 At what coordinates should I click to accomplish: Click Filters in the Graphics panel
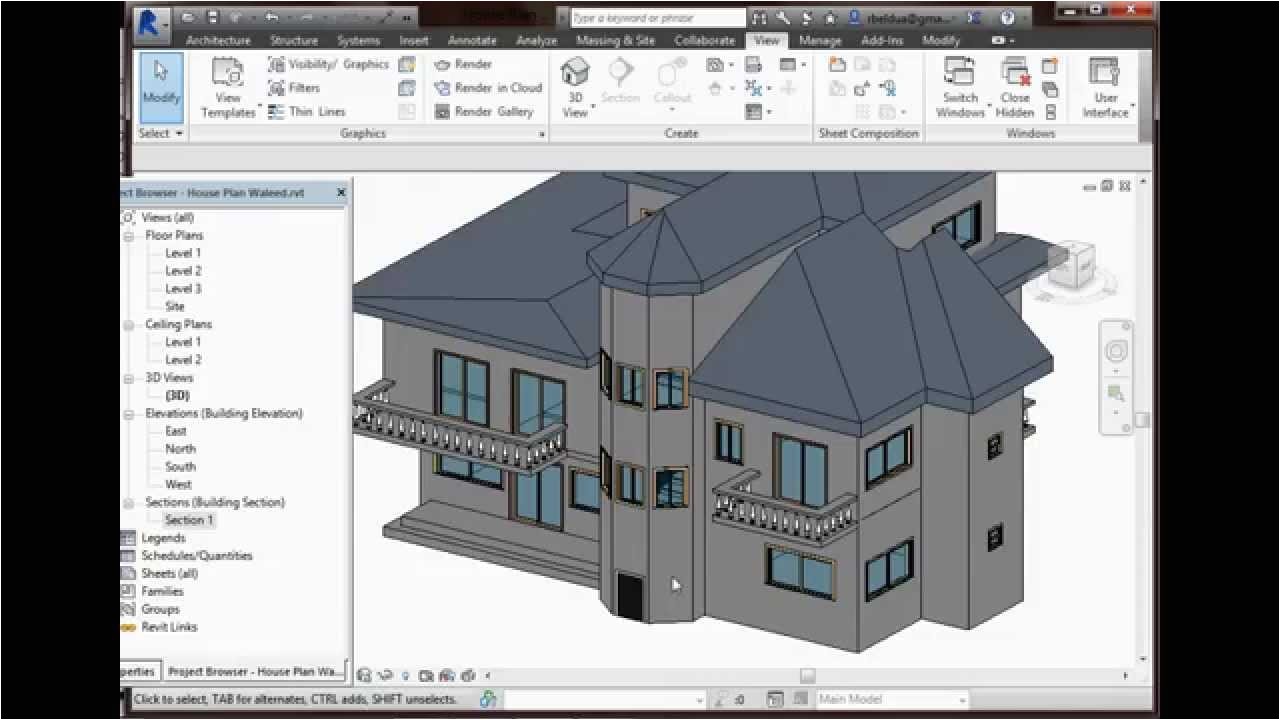295,87
